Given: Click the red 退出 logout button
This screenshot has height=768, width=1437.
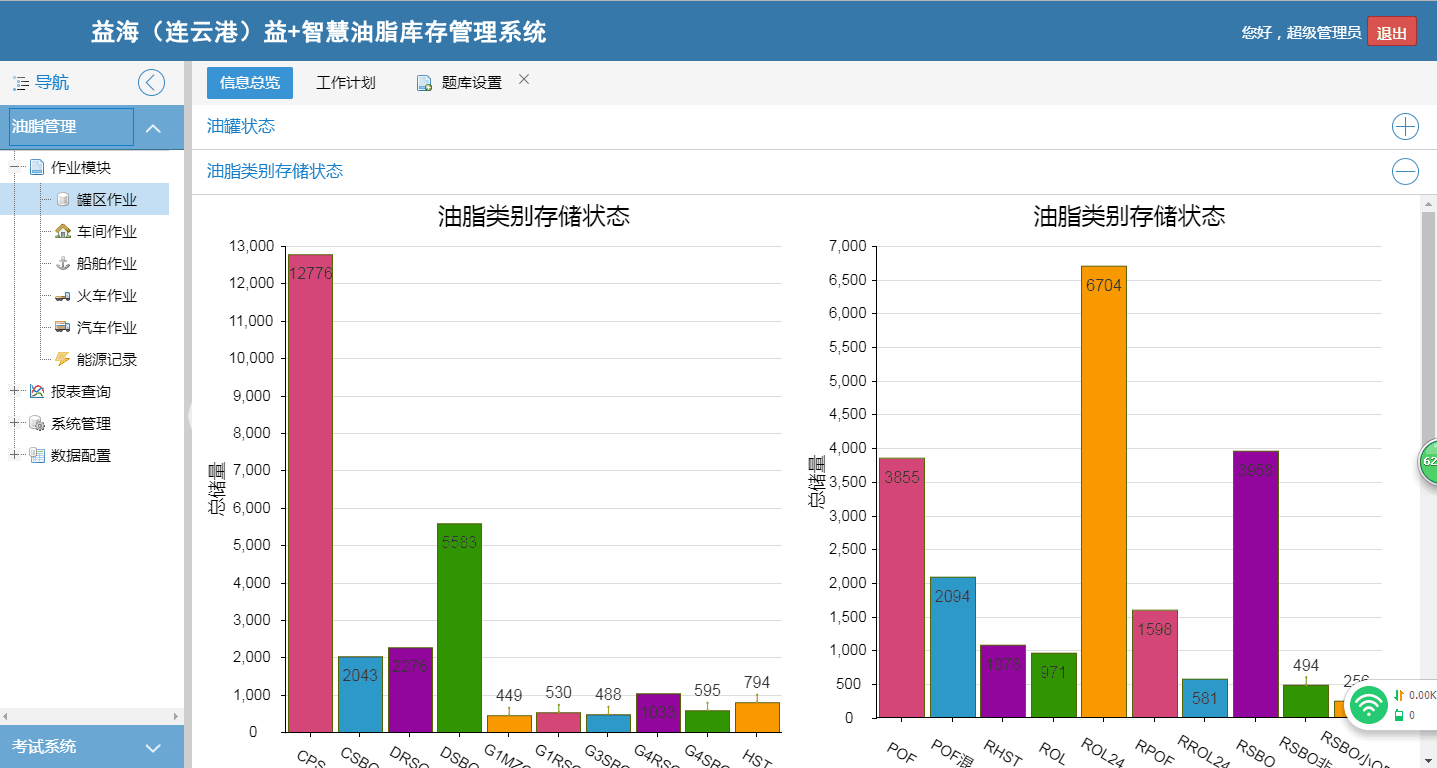Looking at the screenshot, I should (1391, 33).
